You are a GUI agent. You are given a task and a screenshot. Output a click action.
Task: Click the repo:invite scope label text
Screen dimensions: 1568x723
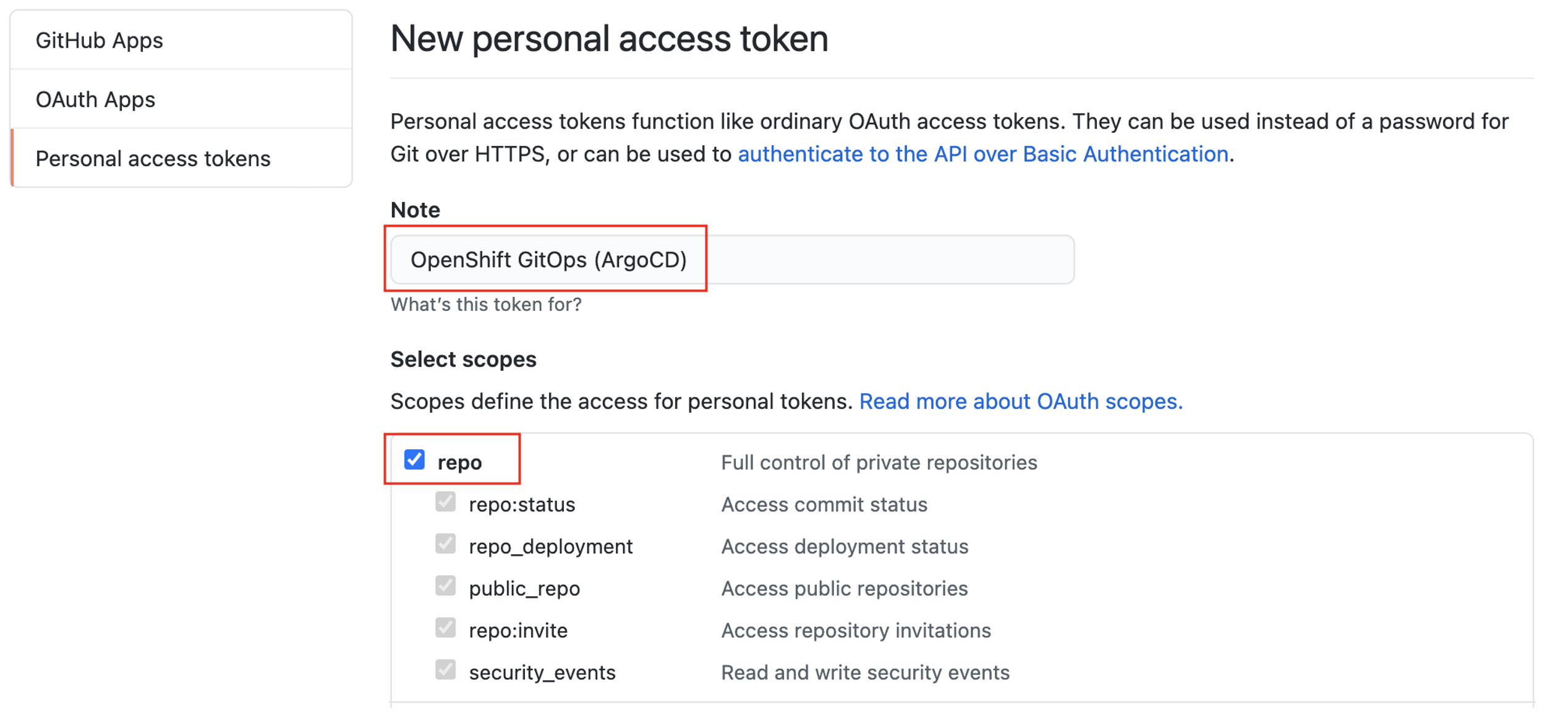click(518, 631)
